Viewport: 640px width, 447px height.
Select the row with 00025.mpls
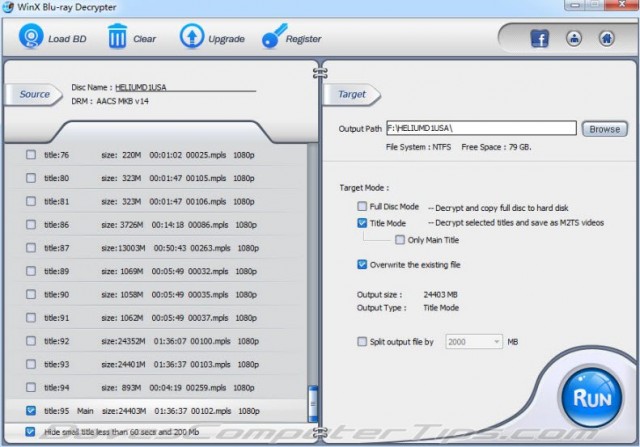click(x=157, y=155)
